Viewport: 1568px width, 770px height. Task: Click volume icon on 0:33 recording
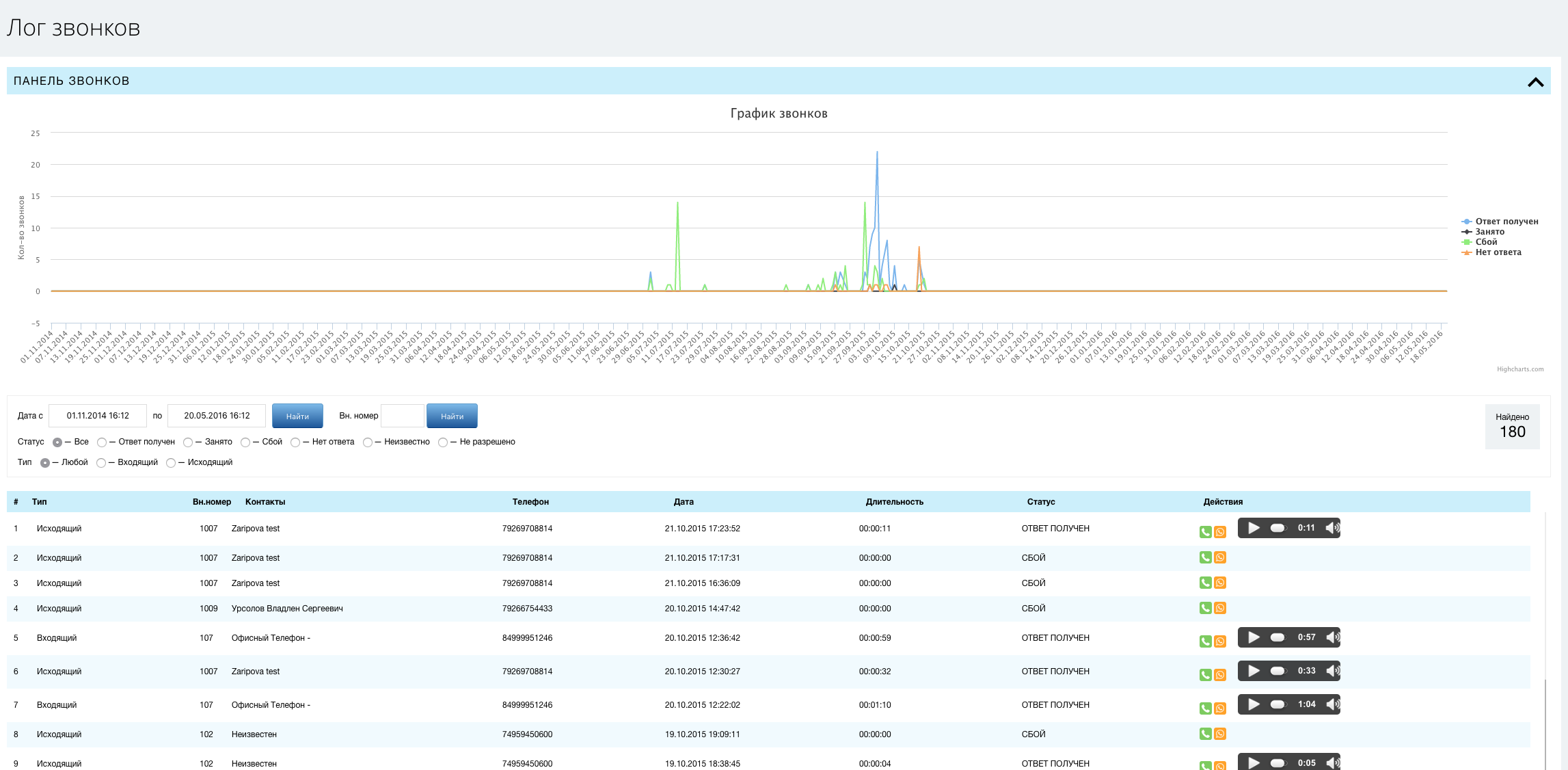[1332, 671]
